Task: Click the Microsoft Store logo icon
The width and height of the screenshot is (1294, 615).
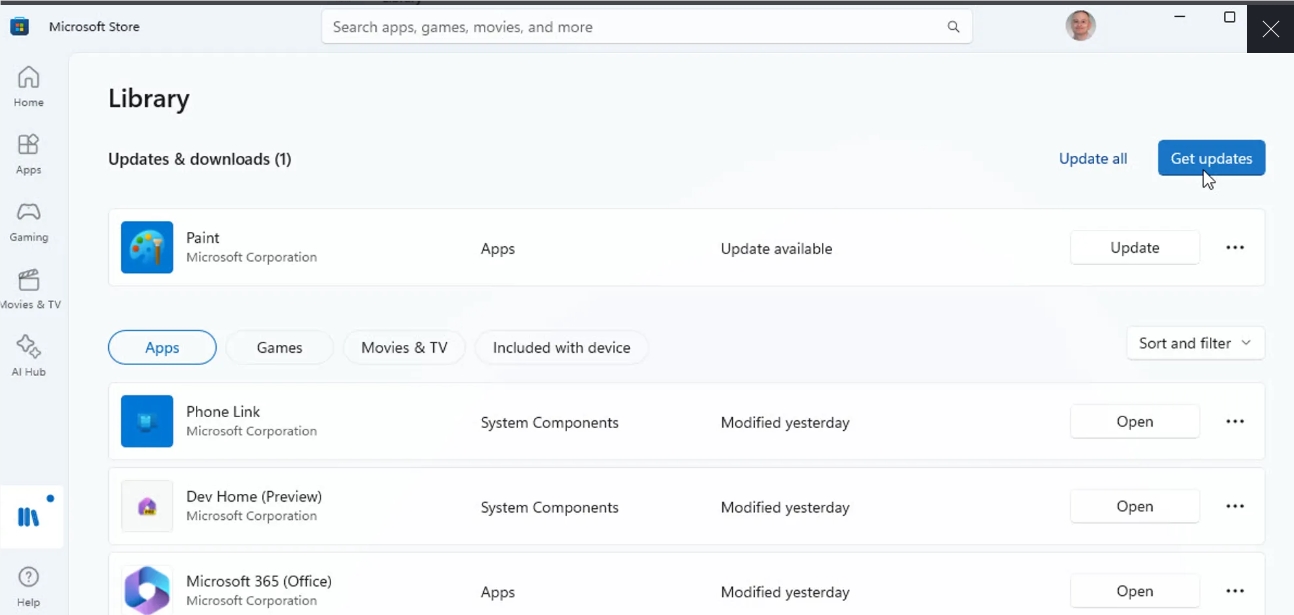Action: click(19, 27)
